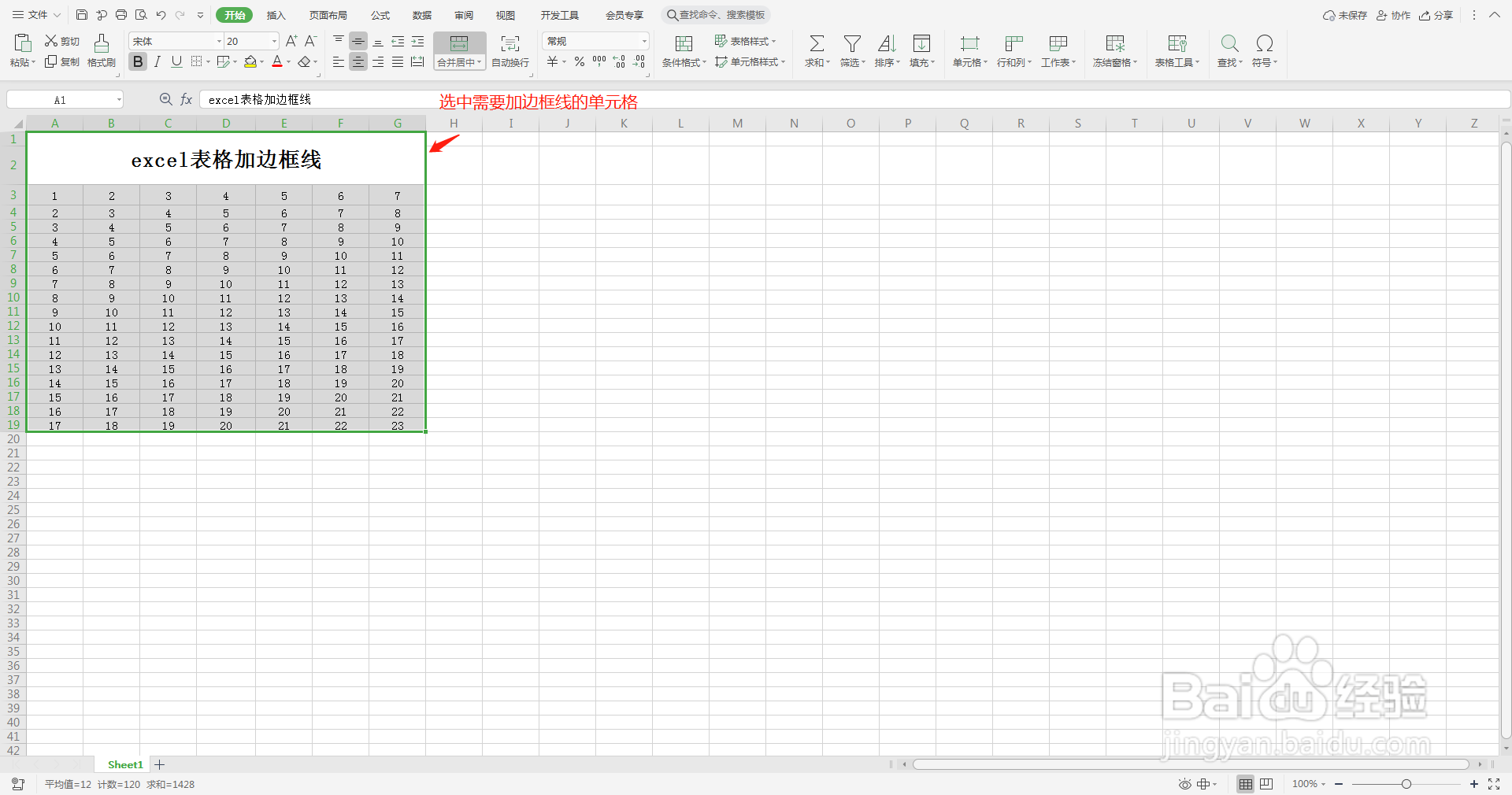Screen dimensions: 1512x795
Task: Toggle Italic formatting
Action: pos(157,61)
